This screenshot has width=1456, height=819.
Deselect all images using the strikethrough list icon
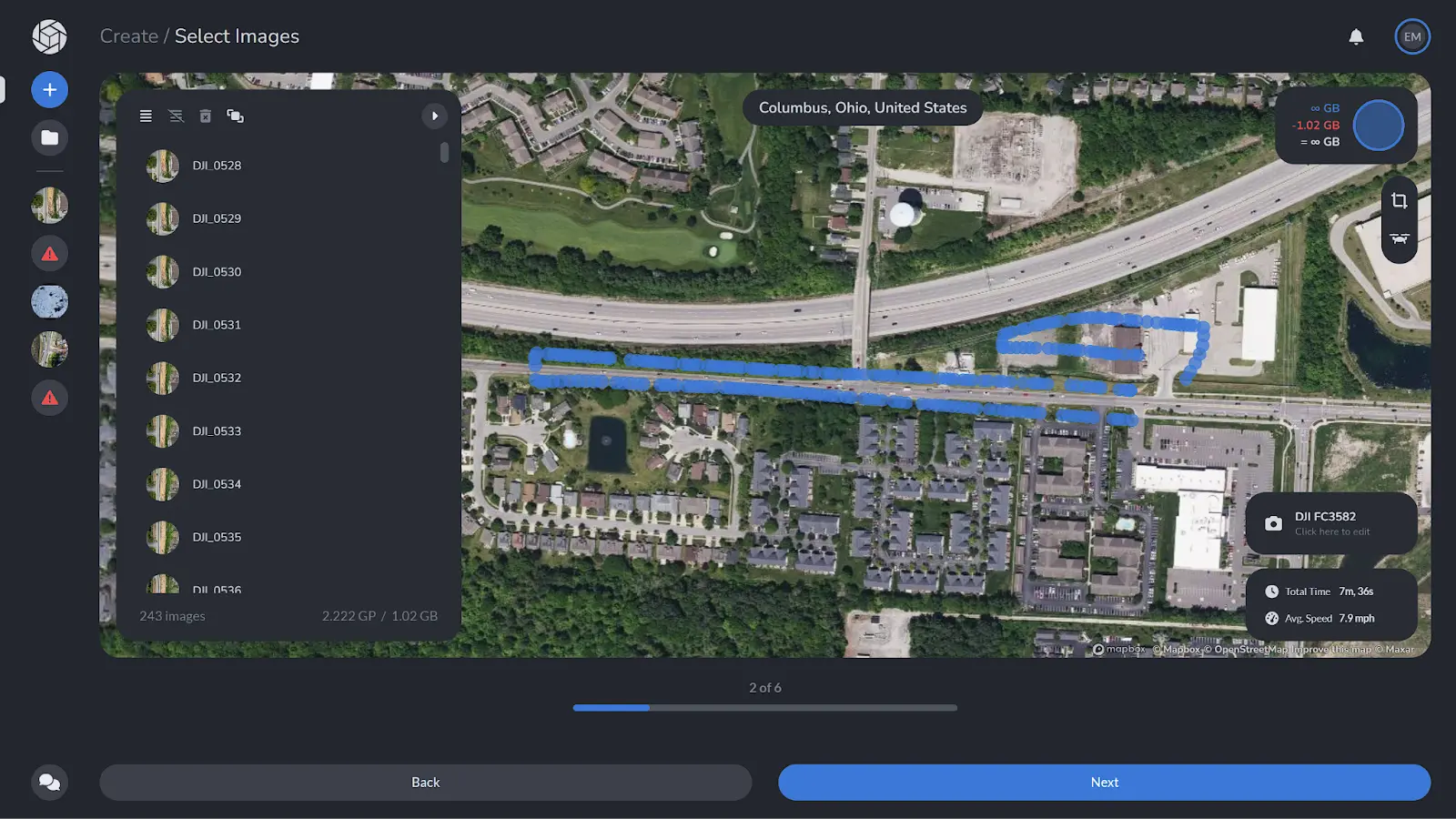(x=176, y=116)
